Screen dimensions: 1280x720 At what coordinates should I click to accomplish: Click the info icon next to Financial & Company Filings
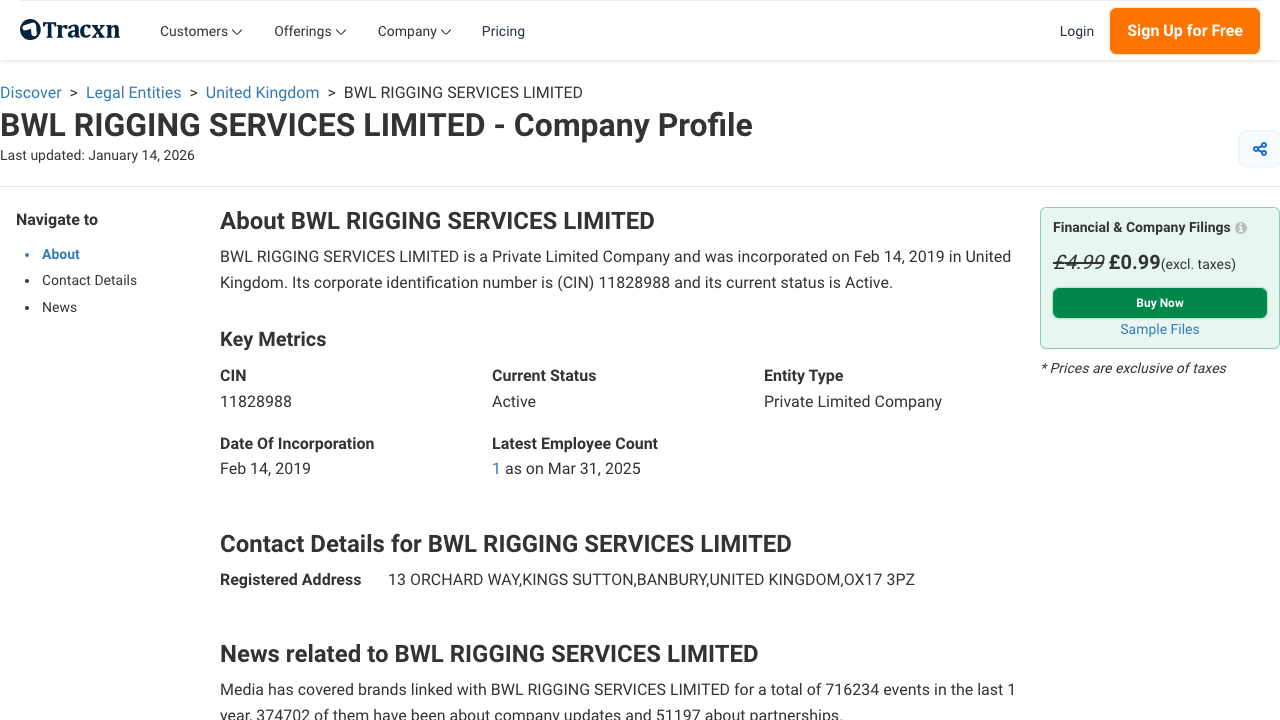[x=1240, y=227]
